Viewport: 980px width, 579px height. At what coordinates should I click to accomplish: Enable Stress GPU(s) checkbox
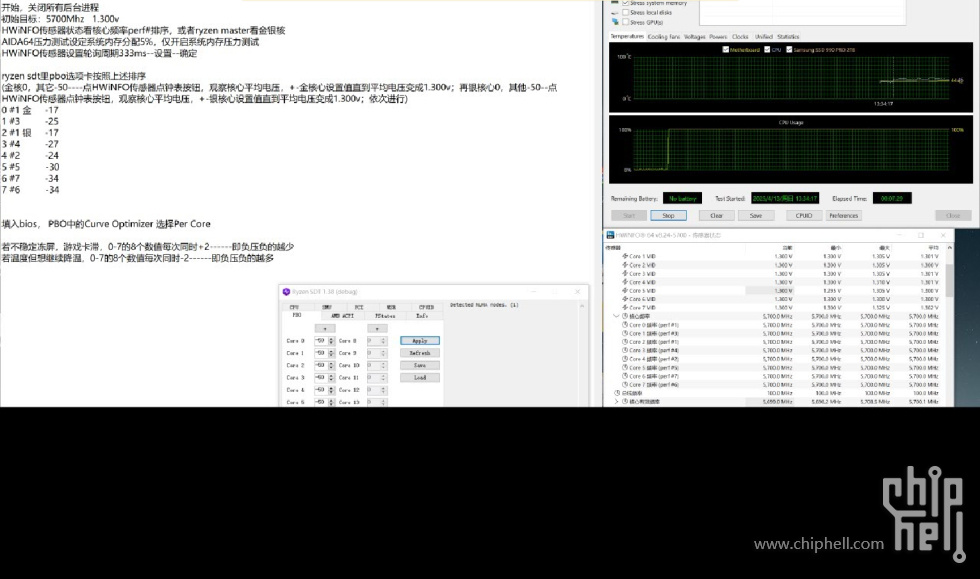[x=626, y=22]
